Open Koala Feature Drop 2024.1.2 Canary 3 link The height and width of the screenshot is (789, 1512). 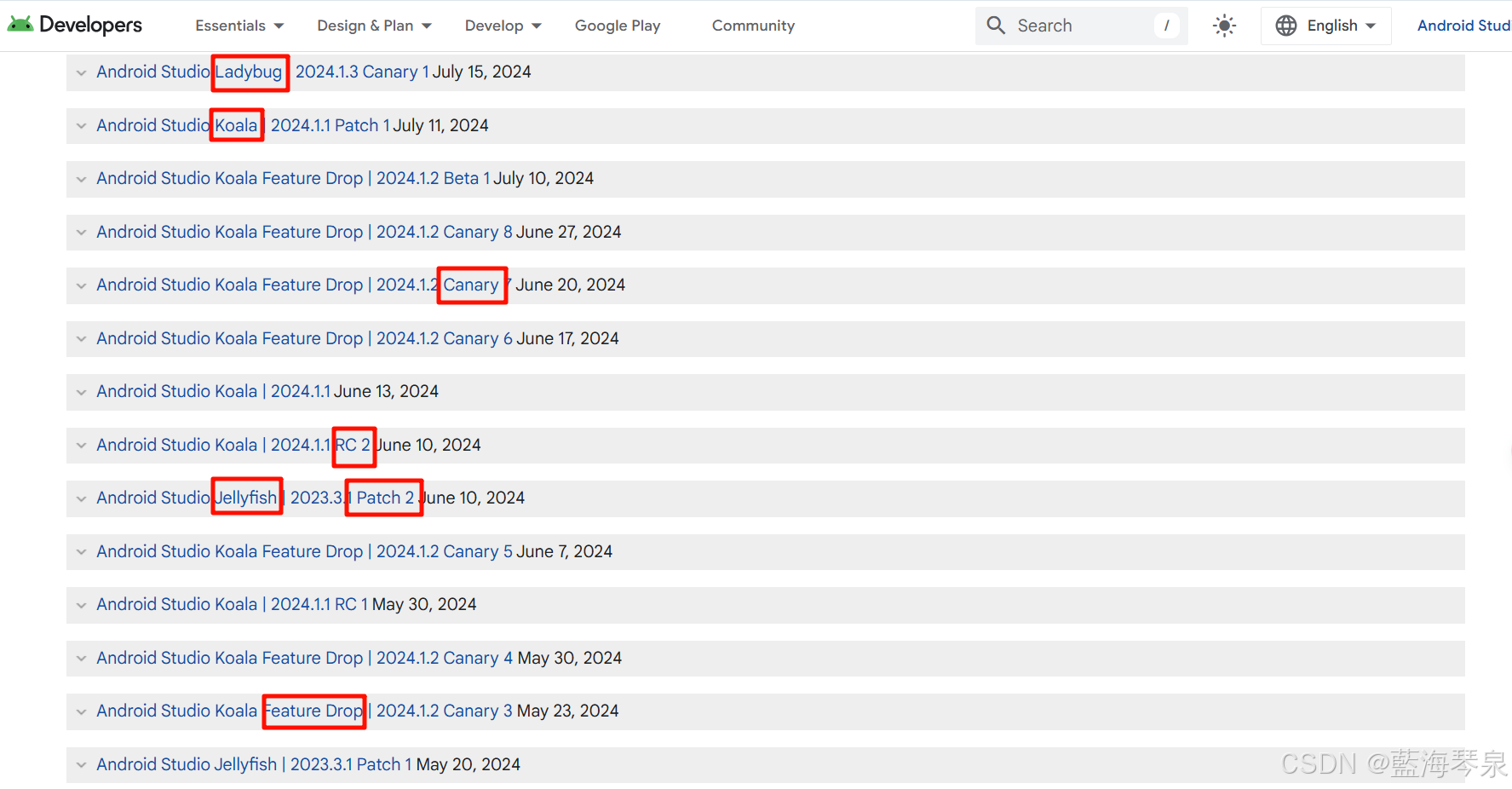pyautogui.click(x=304, y=711)
